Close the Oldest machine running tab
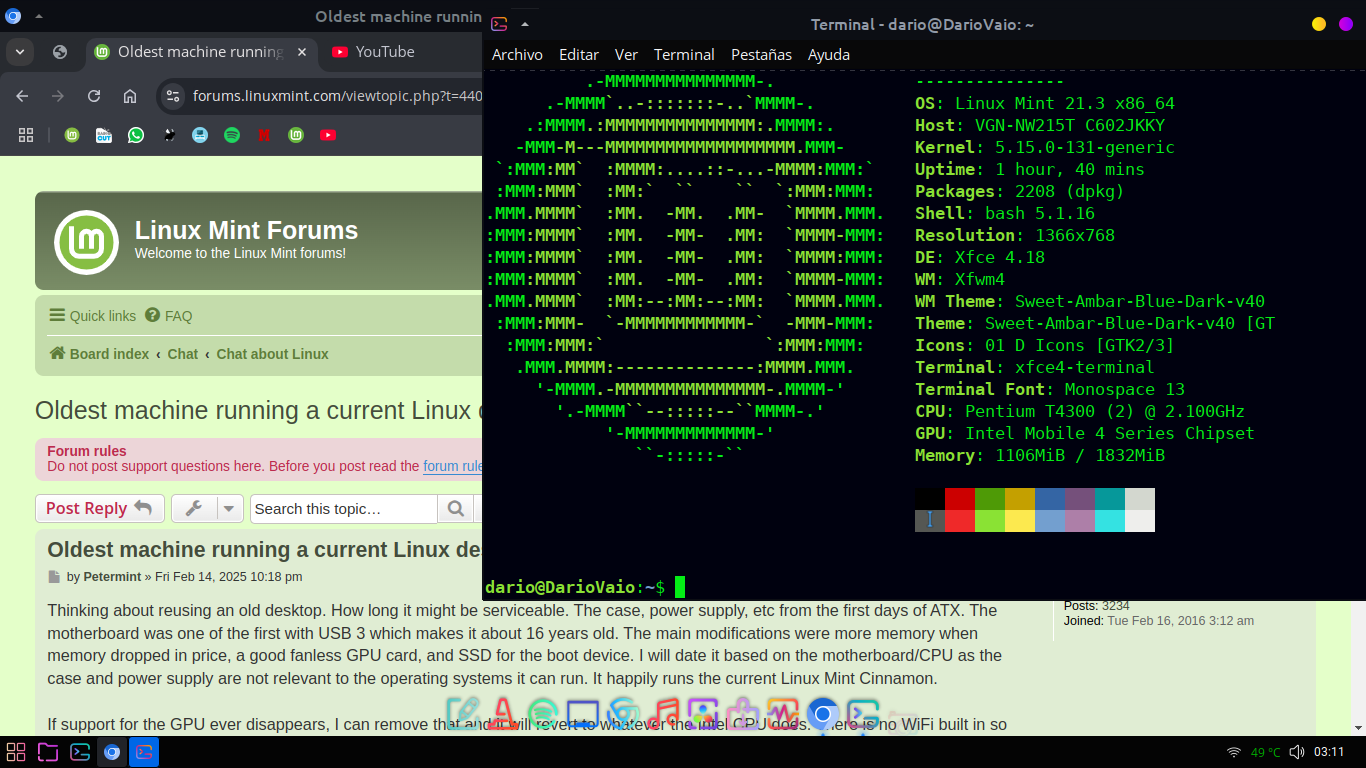 [302, 52]
